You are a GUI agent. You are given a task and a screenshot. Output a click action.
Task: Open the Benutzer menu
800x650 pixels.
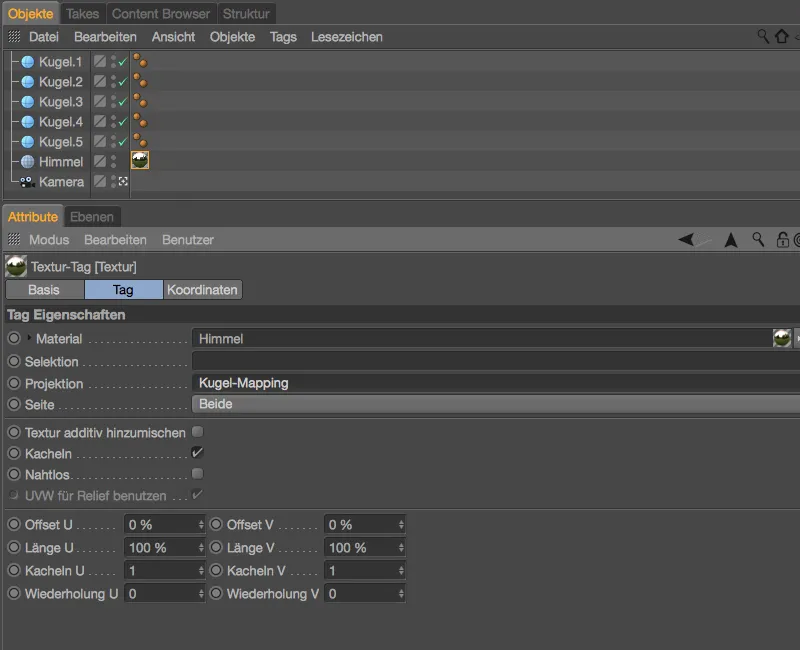[x=188, y=240]
